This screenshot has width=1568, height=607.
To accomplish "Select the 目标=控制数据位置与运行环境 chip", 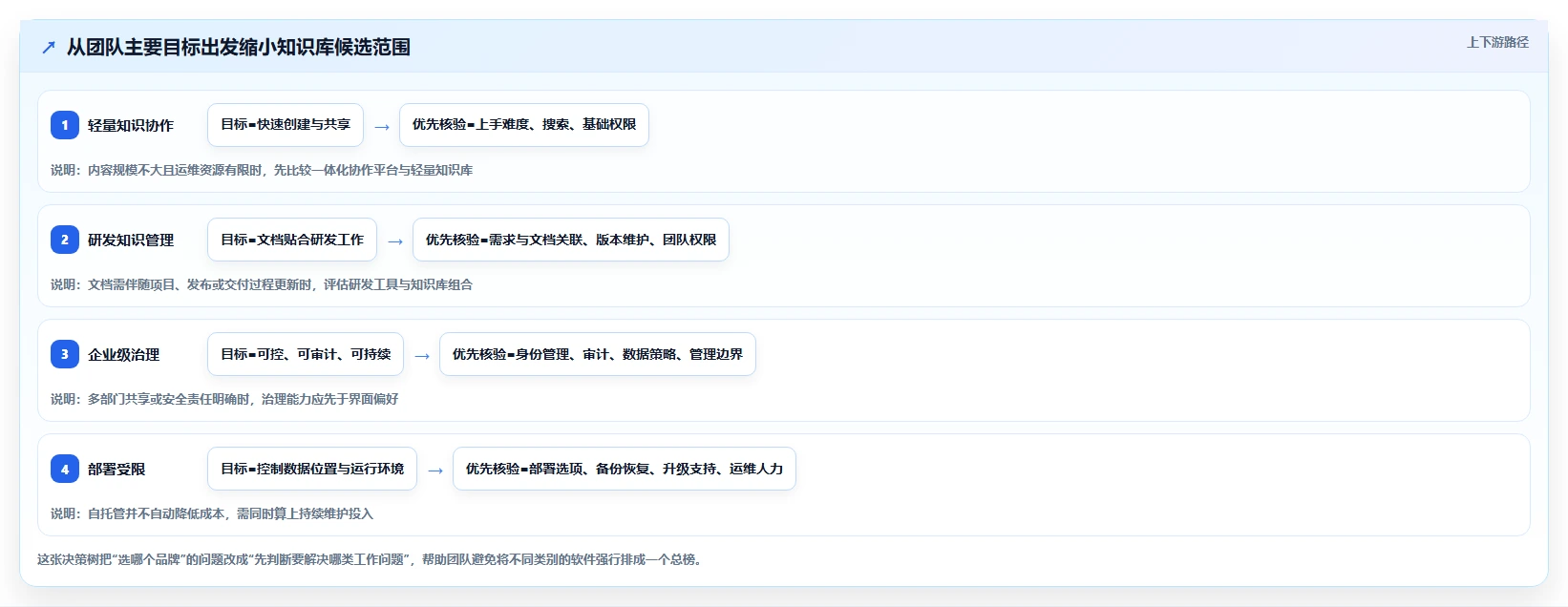I will tap(312, 469).
